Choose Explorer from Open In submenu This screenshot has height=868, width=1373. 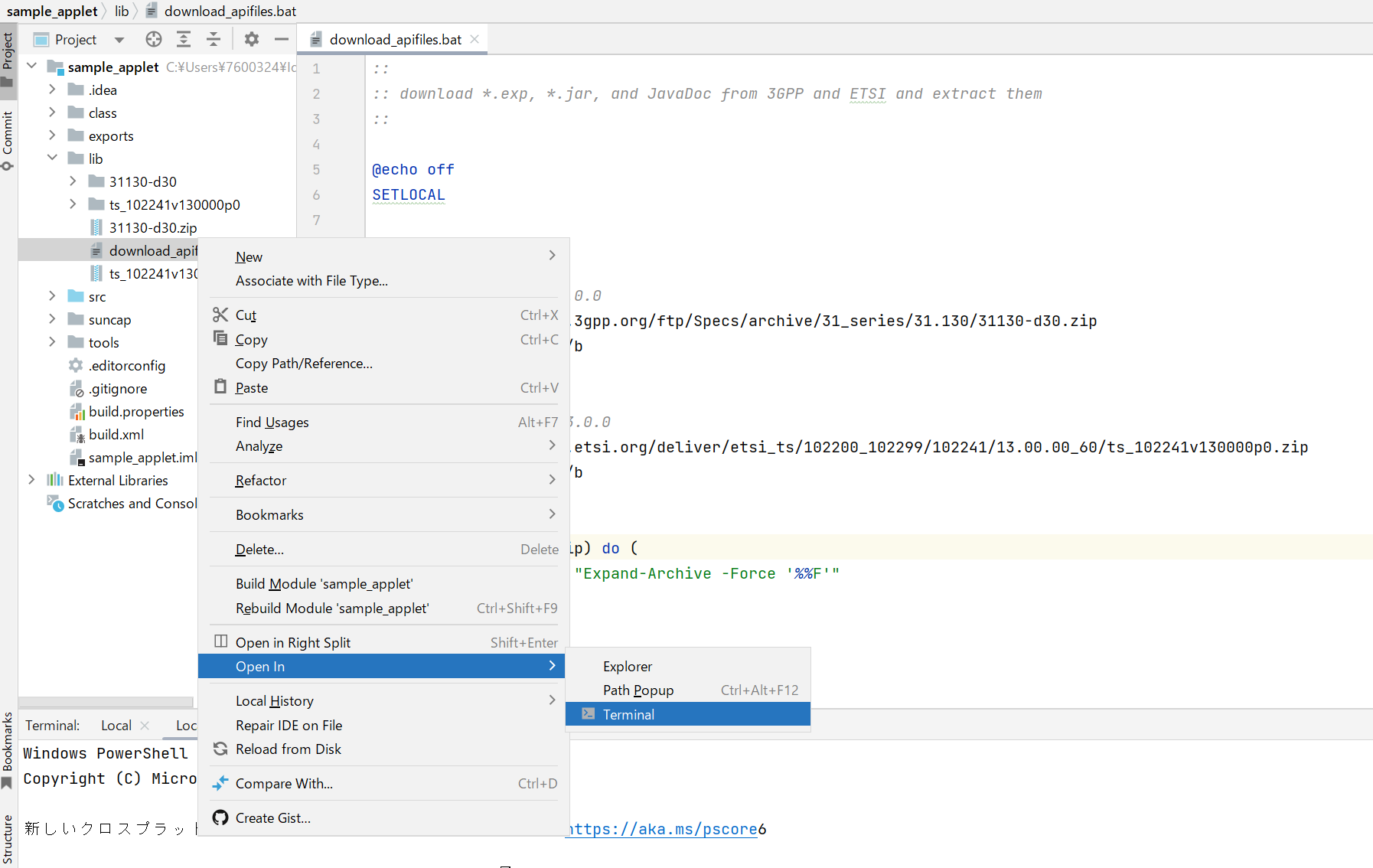[x=628, y=667]
